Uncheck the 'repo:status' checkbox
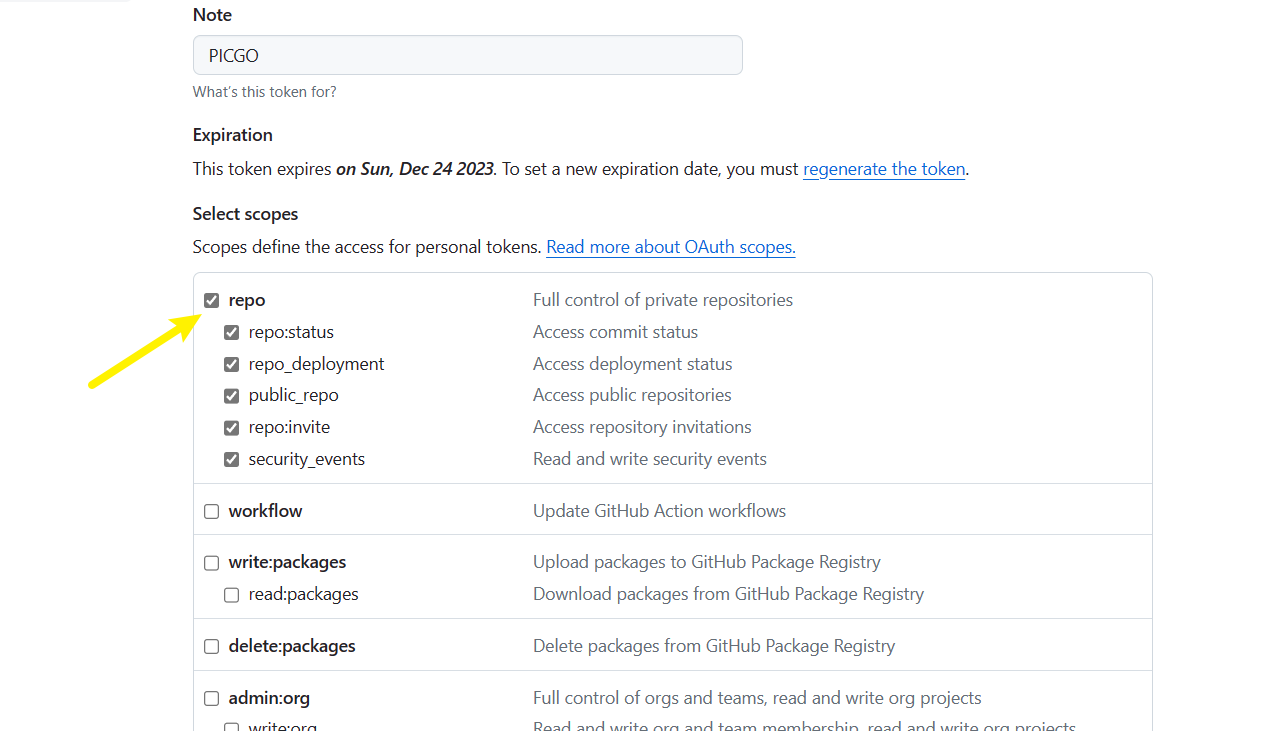Screen dimensions: 1278x731 click(232, 333)
